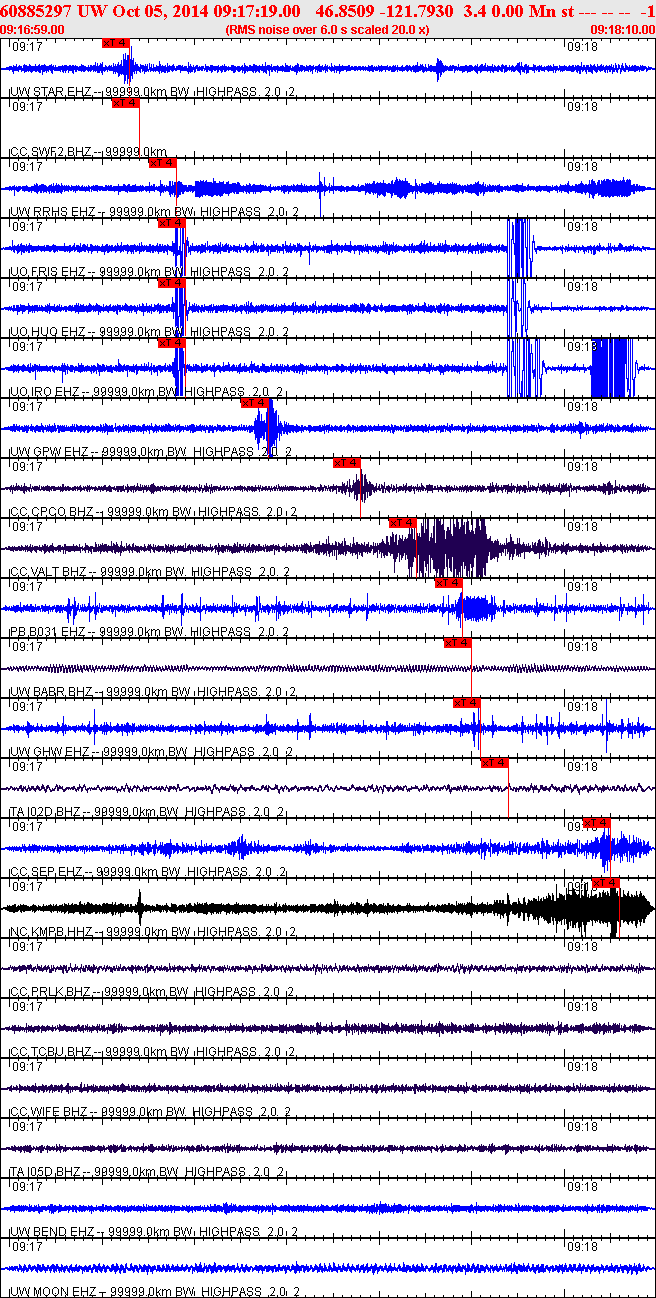Select the red pick marker on the UW GPW trace
Viewport: 656px width, 1298px height.
pyautogui.click(x=255, y=403)
